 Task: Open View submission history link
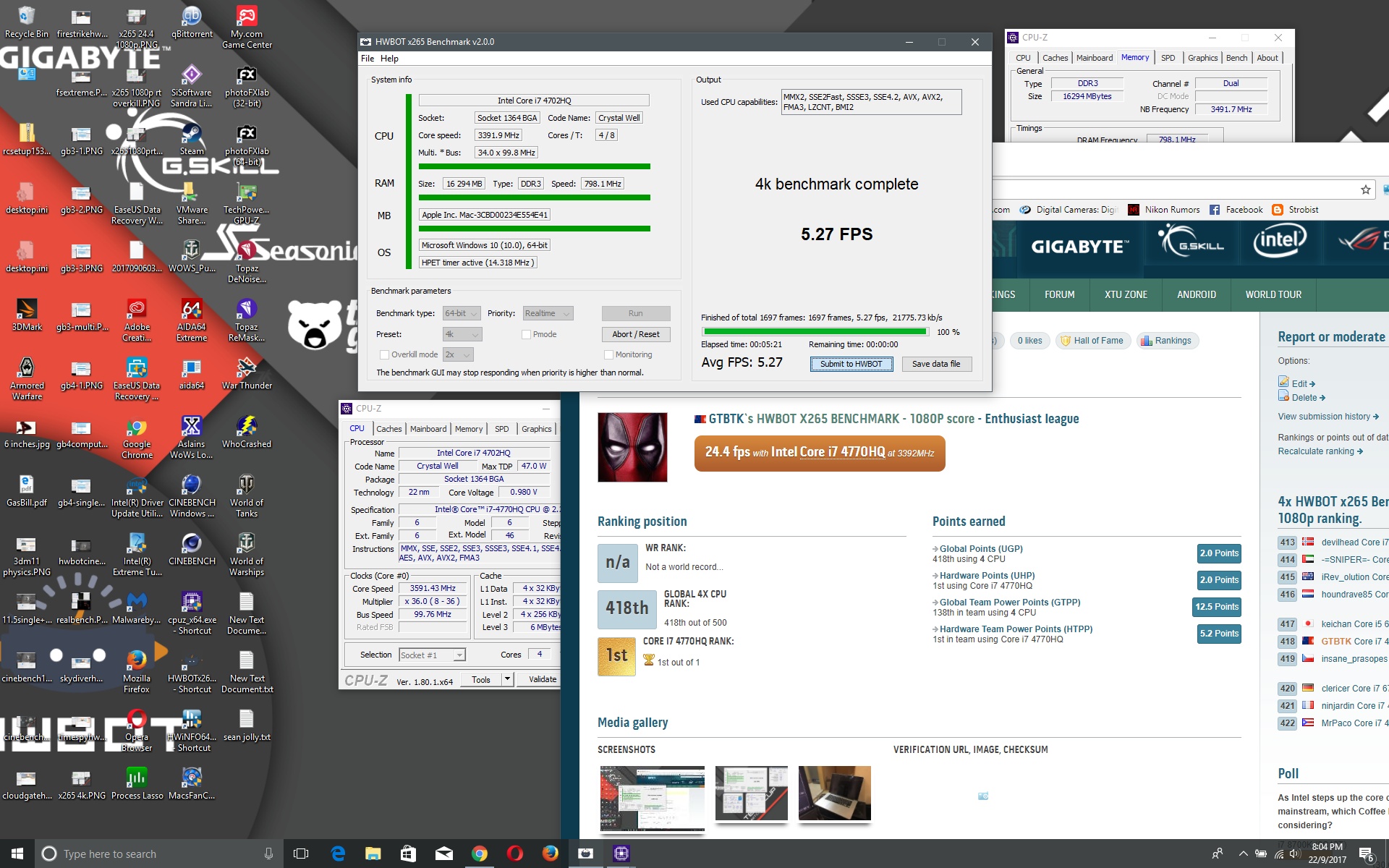(x=1328, y=417)
